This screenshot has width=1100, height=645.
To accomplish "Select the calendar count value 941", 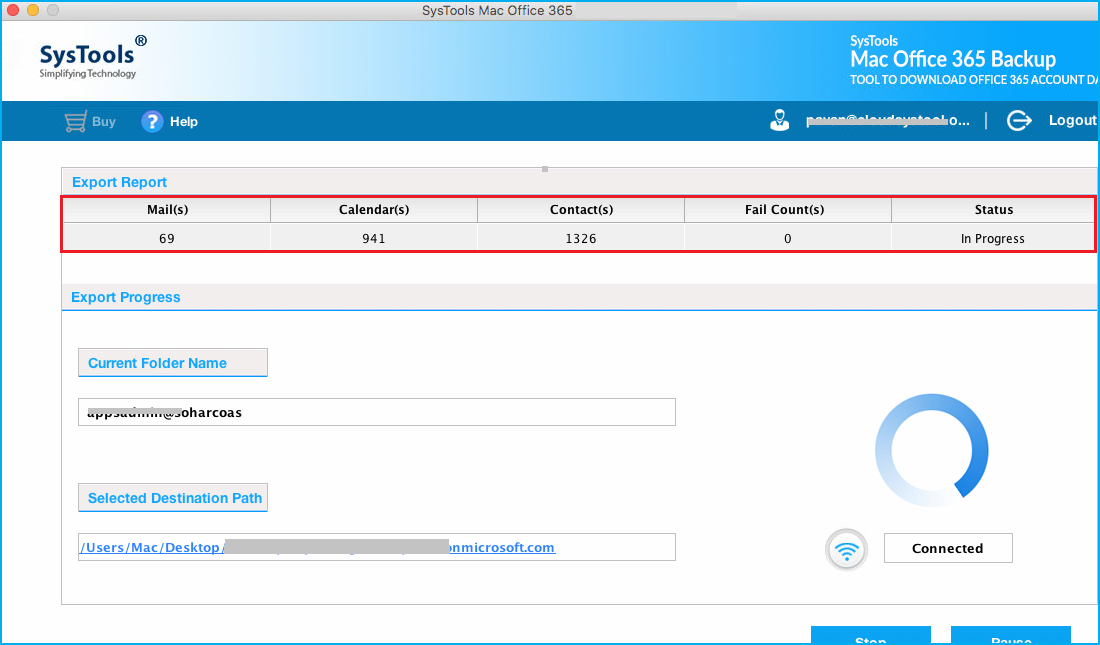I will (x=374, y=239).
